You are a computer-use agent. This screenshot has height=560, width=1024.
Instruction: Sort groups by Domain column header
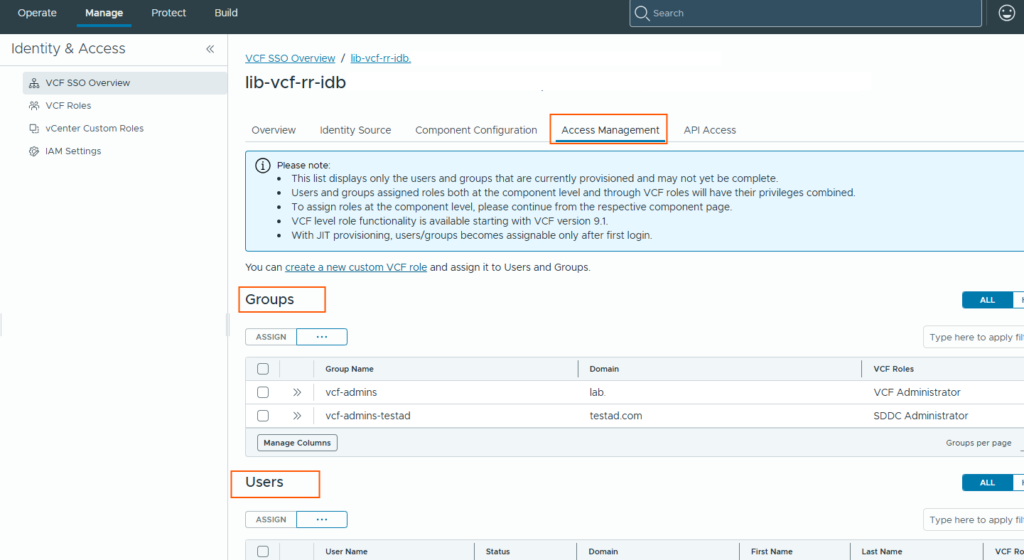(x=604, y=369)
